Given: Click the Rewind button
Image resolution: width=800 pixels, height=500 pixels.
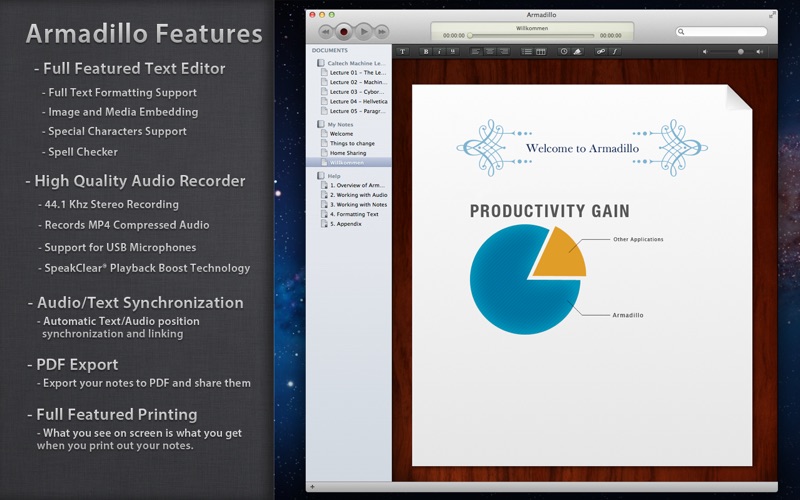Looking at the screenshot, I should click(x=326, y=32).
